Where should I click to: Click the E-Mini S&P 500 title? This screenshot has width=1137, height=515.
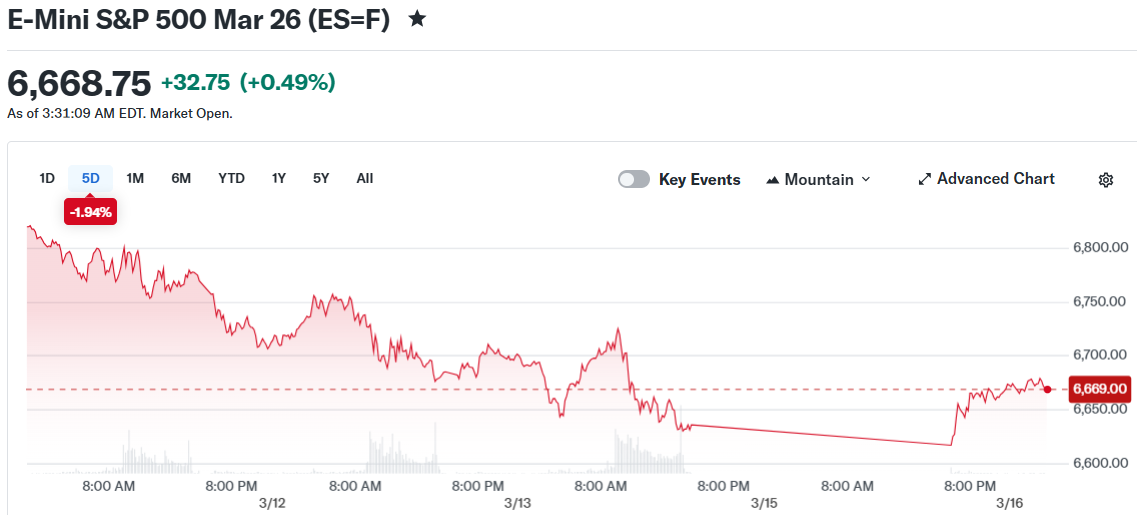click(198, 18)
